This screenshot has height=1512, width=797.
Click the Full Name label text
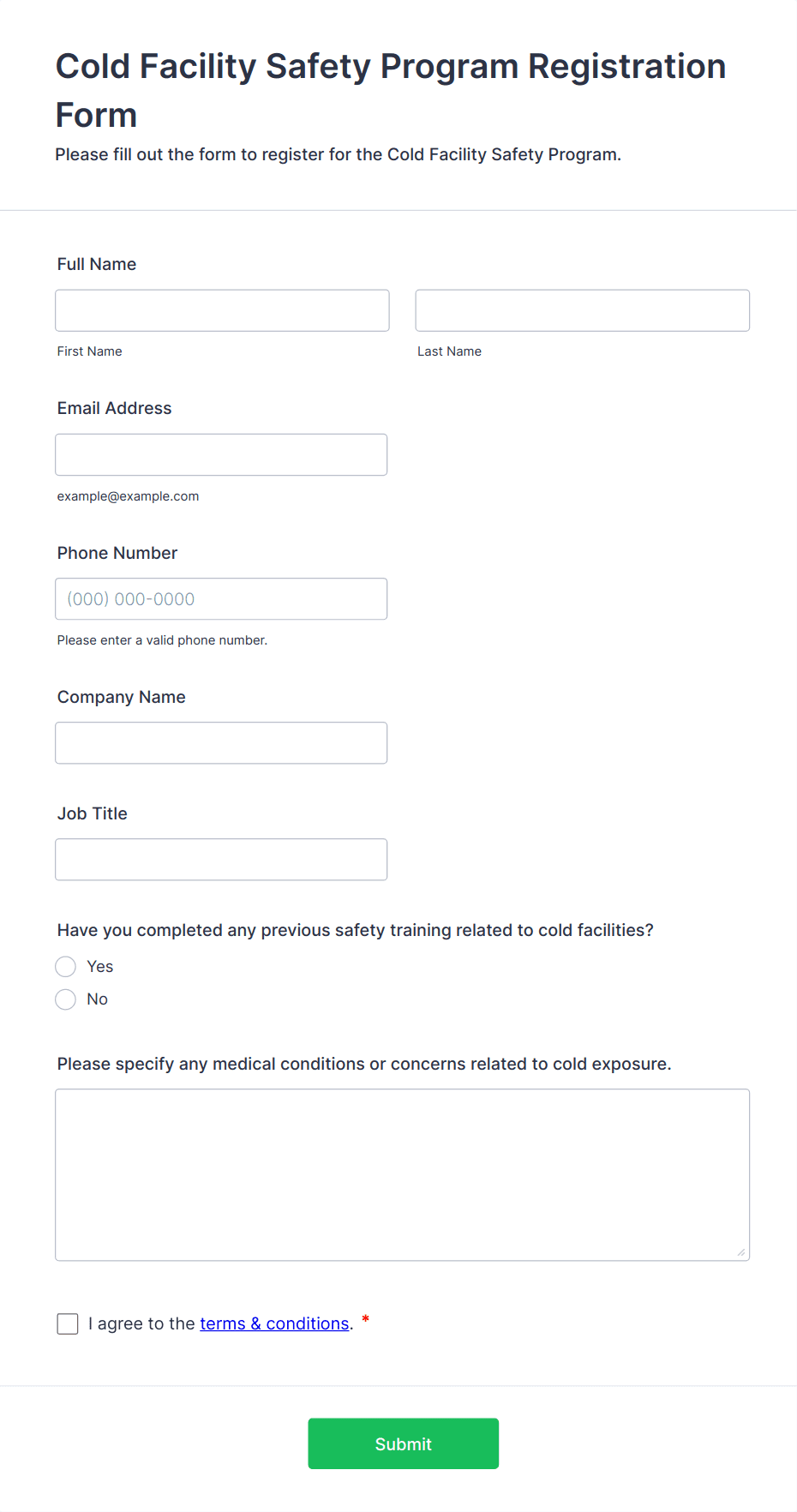click(97, 264)
